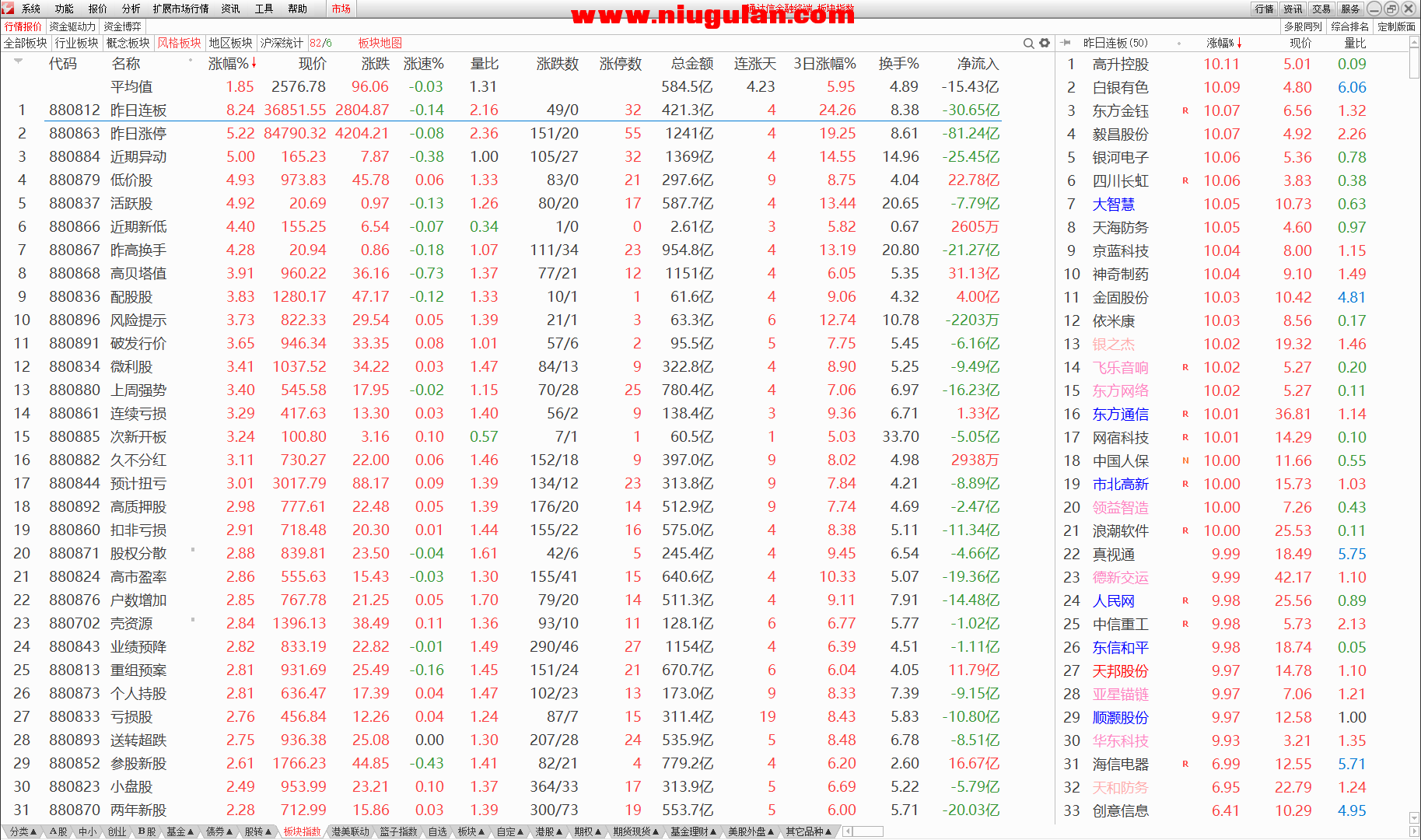Screen dimensions: 1421x840
Task: Open the 帮助 menu
Action: (x=298, y=9)
